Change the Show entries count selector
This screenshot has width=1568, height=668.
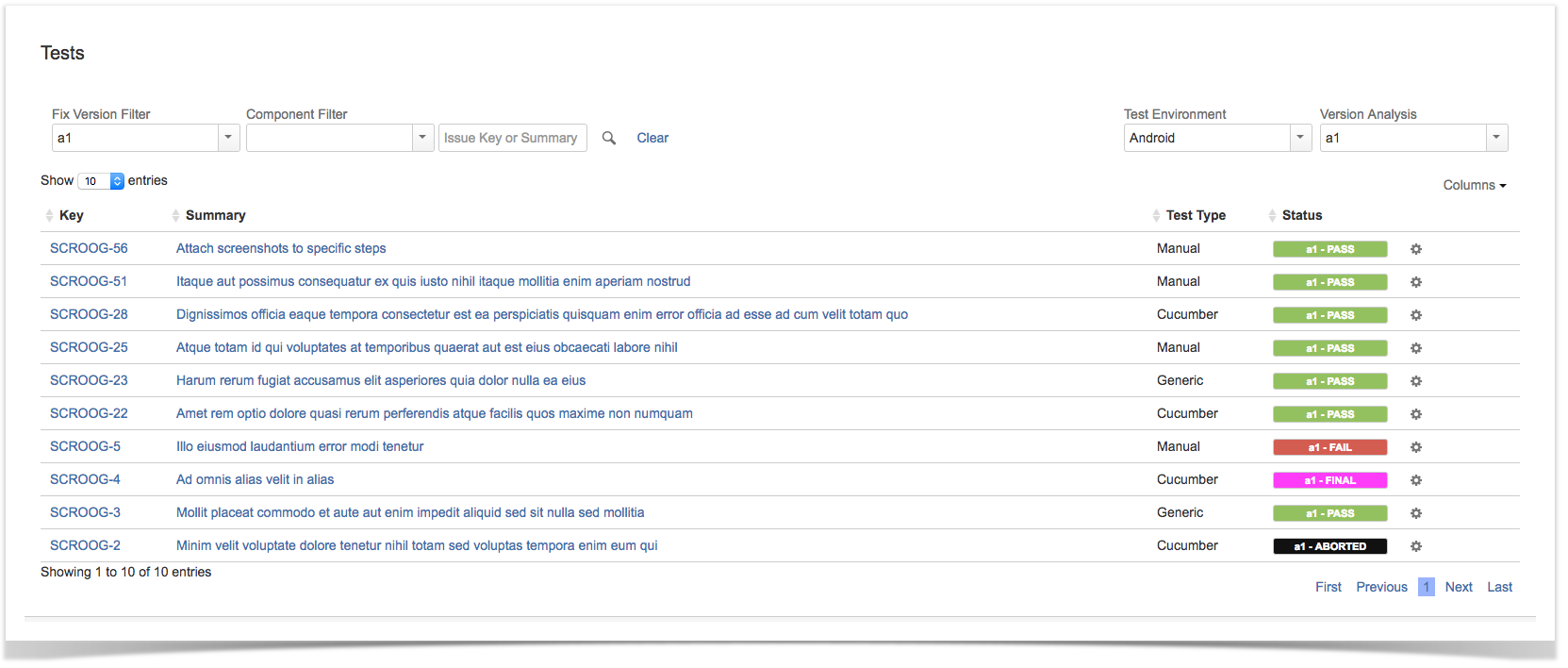(x=101, y=181)
